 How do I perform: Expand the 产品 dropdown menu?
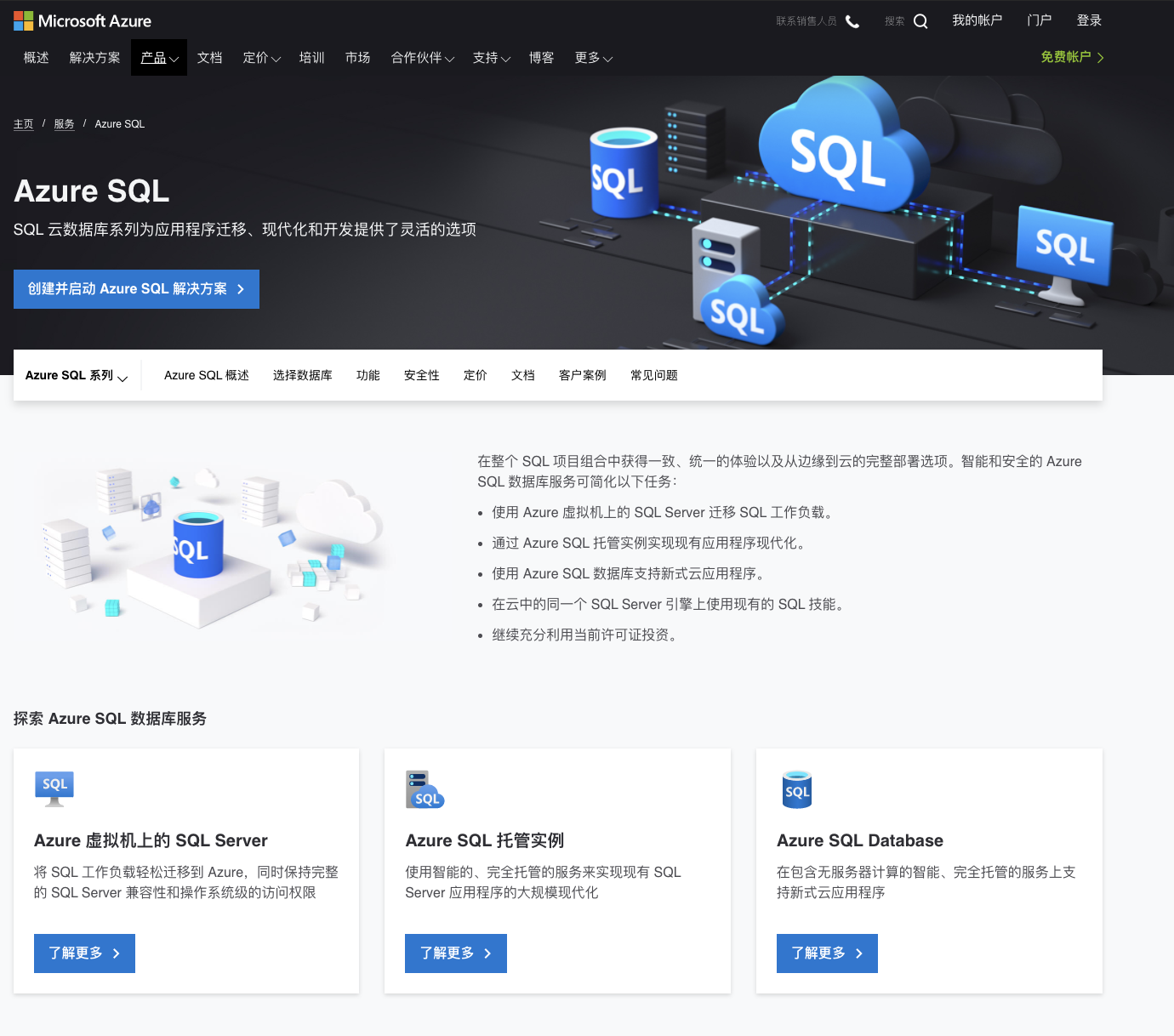(x=159, y=58)
